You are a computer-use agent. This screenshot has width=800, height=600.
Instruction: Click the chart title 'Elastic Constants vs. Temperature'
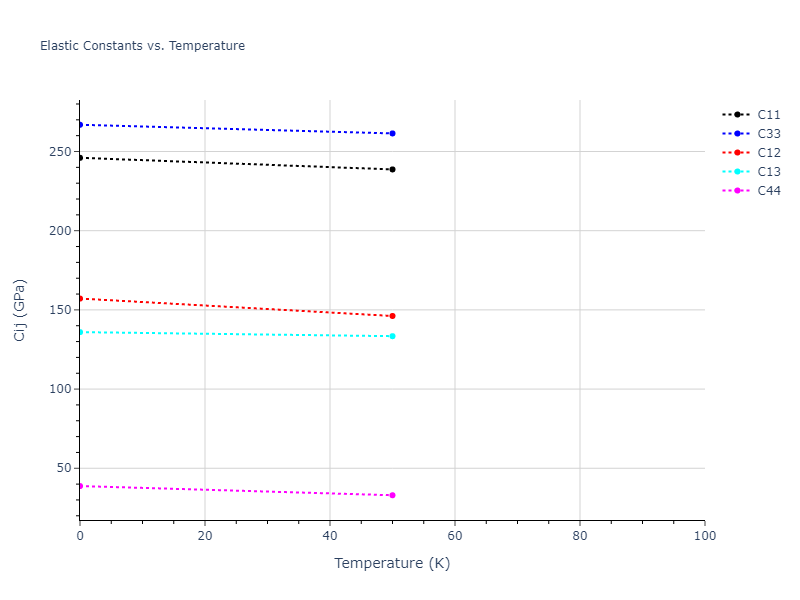[142, 46]
